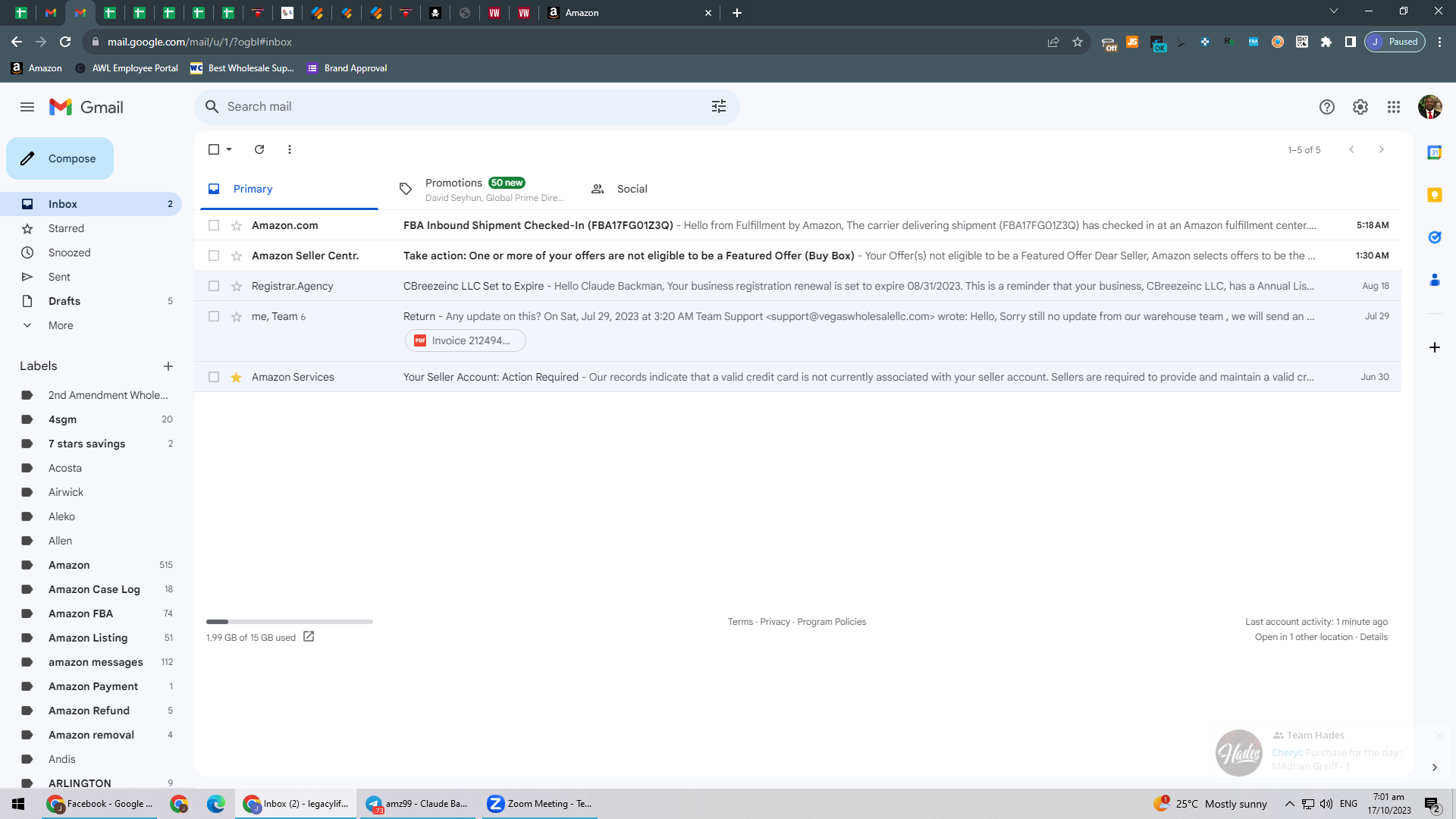Open the Brand Approval bookmark
Viewport: 1456px width, 819px height.
coord(347,68)
